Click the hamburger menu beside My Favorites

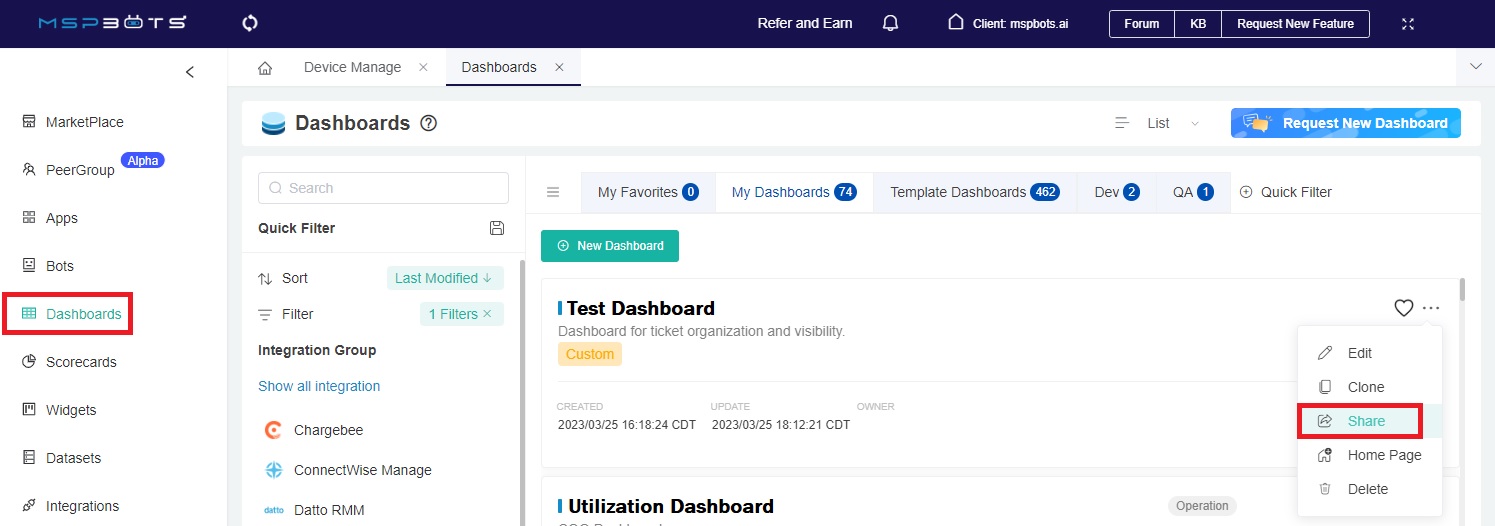pos(553,192)
